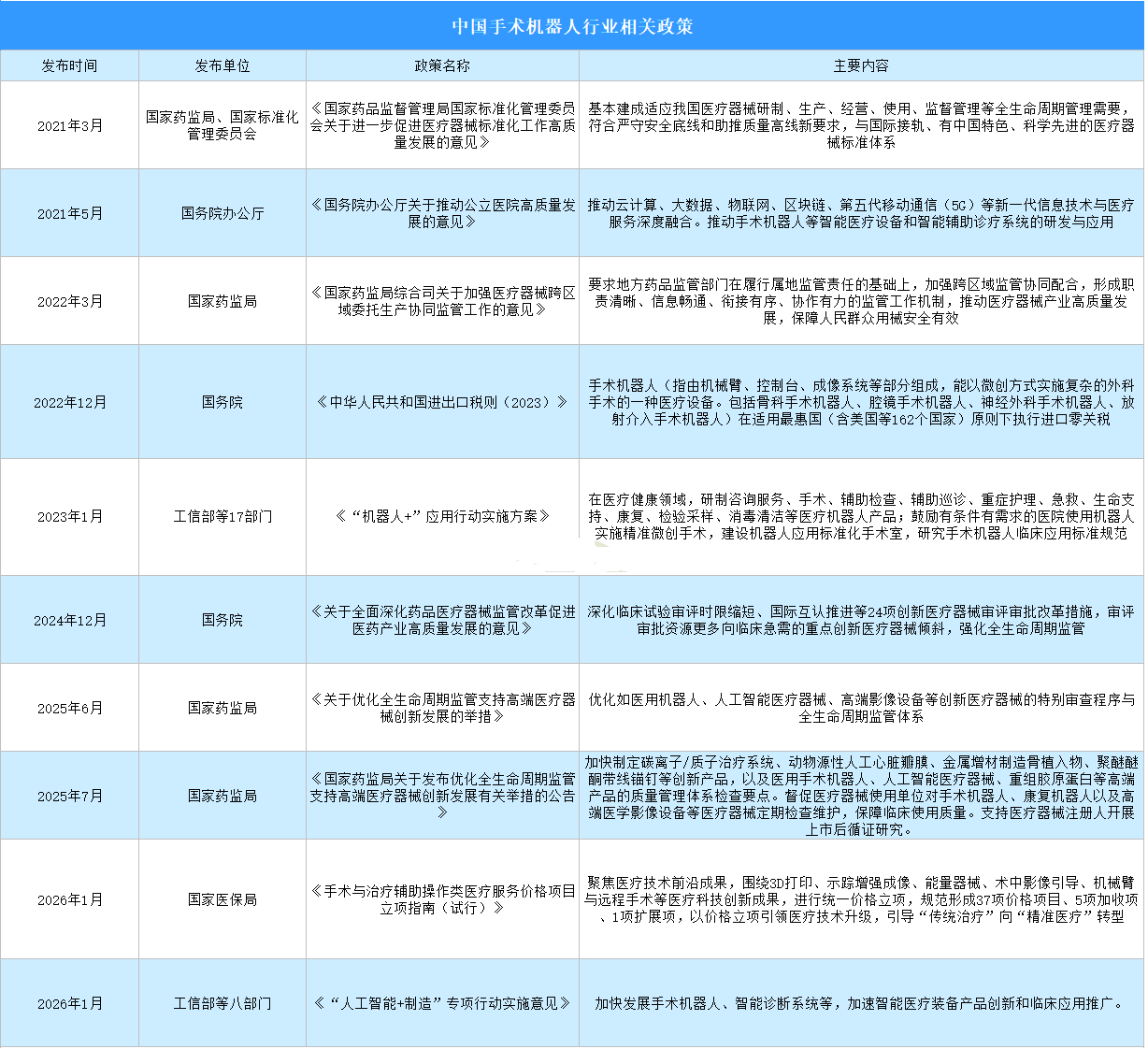Click the 国务院办公厅 publisher cell

click(222, 213)
